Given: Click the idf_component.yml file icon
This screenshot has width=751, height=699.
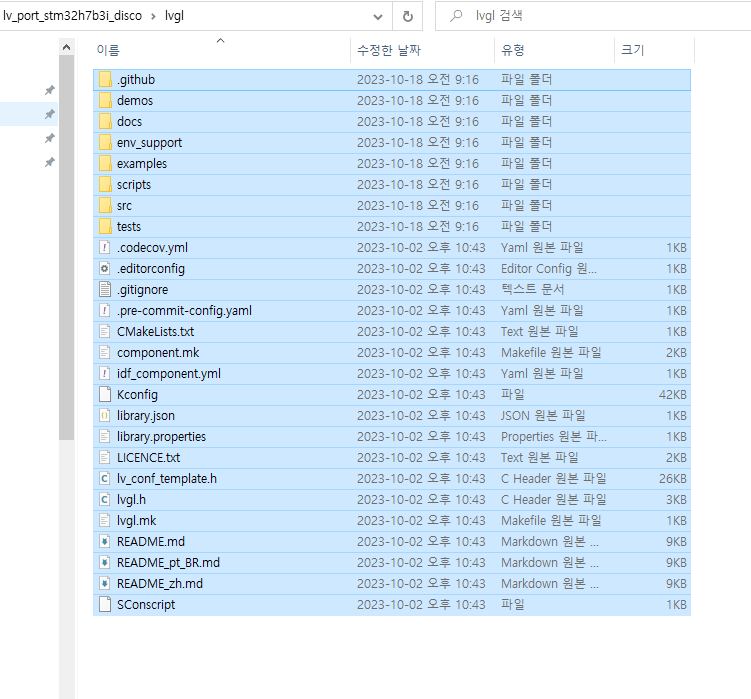Looking at the screenshot, I should click(x=105, y=374).
